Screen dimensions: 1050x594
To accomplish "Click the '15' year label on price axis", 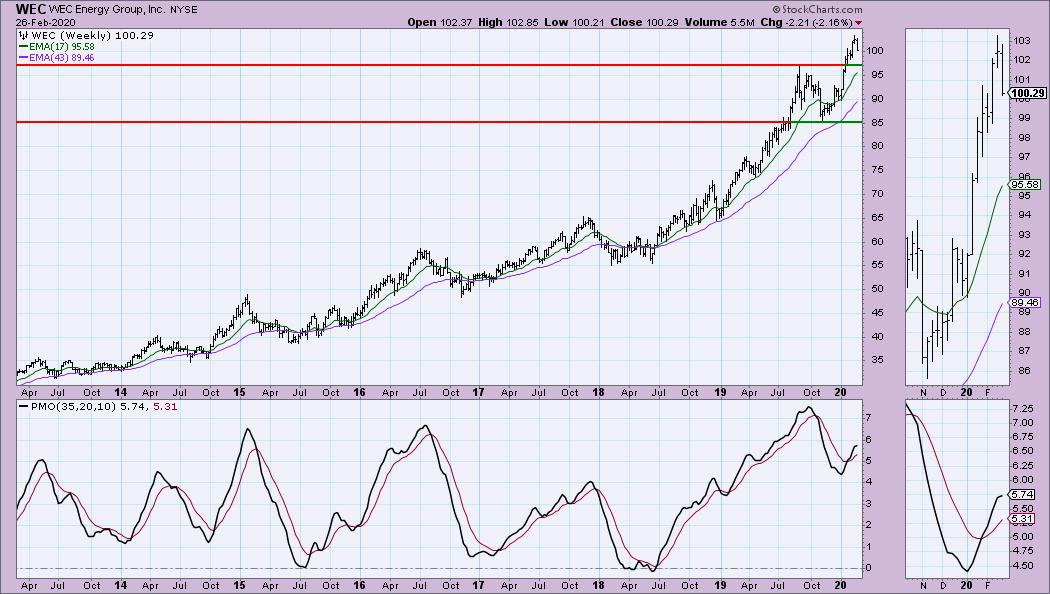I will (239, 392).
